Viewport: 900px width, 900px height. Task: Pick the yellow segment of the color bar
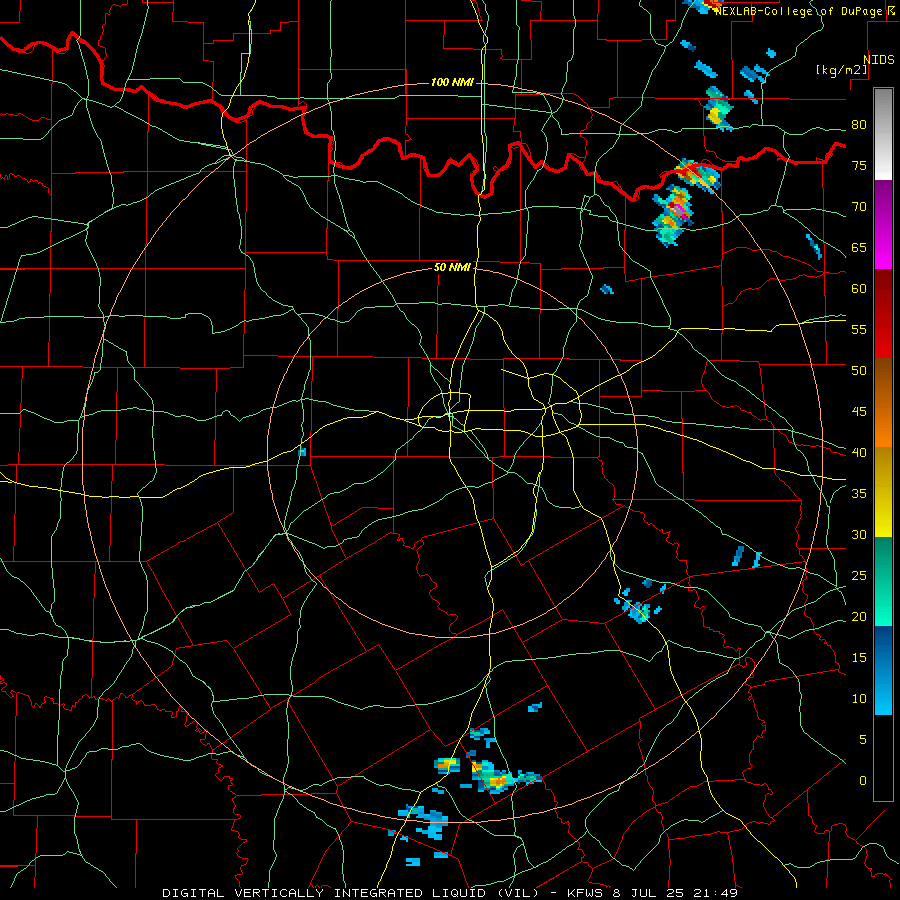click(883, 492)
